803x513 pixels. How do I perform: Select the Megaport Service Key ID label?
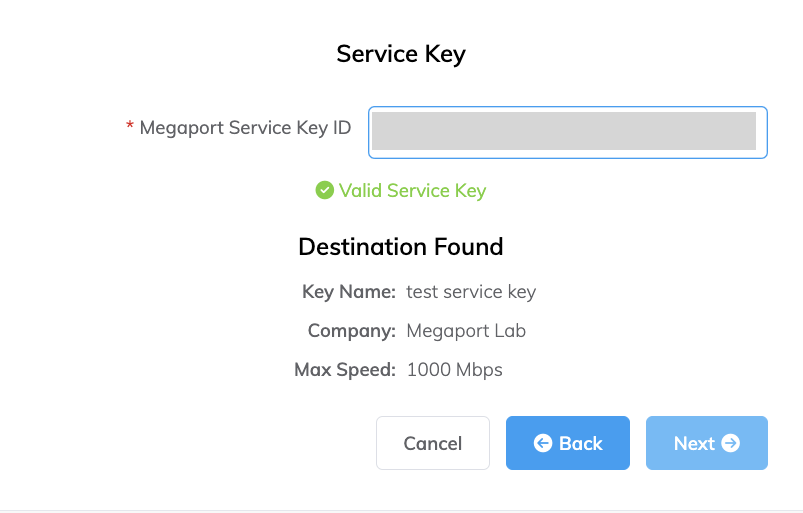(245, 127)
